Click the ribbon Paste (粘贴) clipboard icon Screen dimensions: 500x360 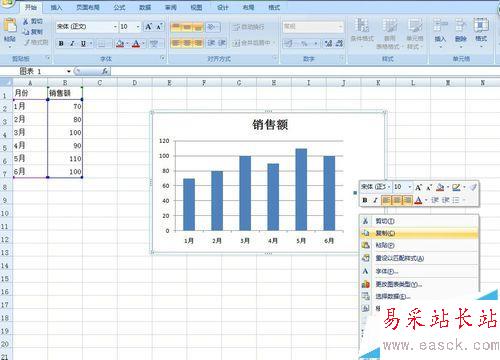point(10,26)
